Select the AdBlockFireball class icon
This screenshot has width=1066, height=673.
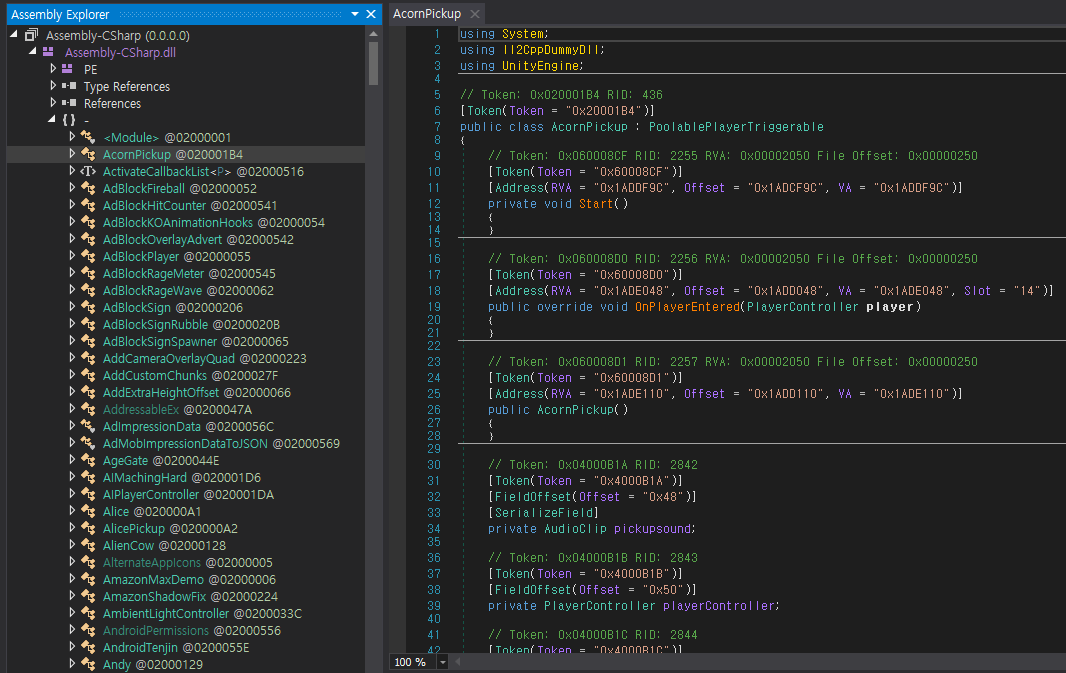click(x=87, y=188)
